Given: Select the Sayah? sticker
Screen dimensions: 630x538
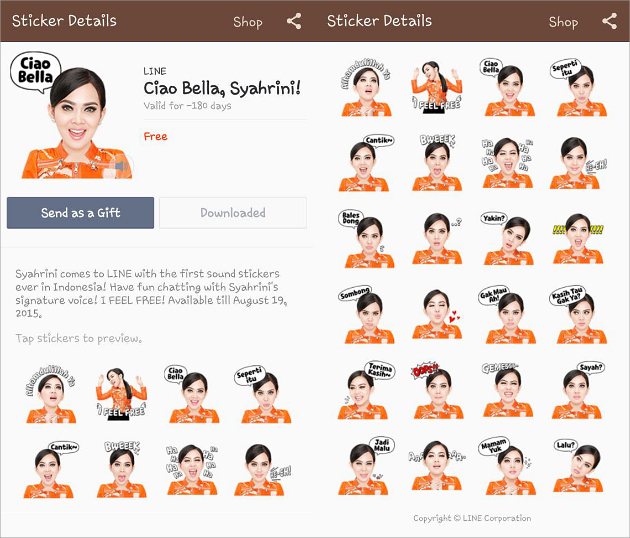Looking at the screenshot, I should point(578,390).
